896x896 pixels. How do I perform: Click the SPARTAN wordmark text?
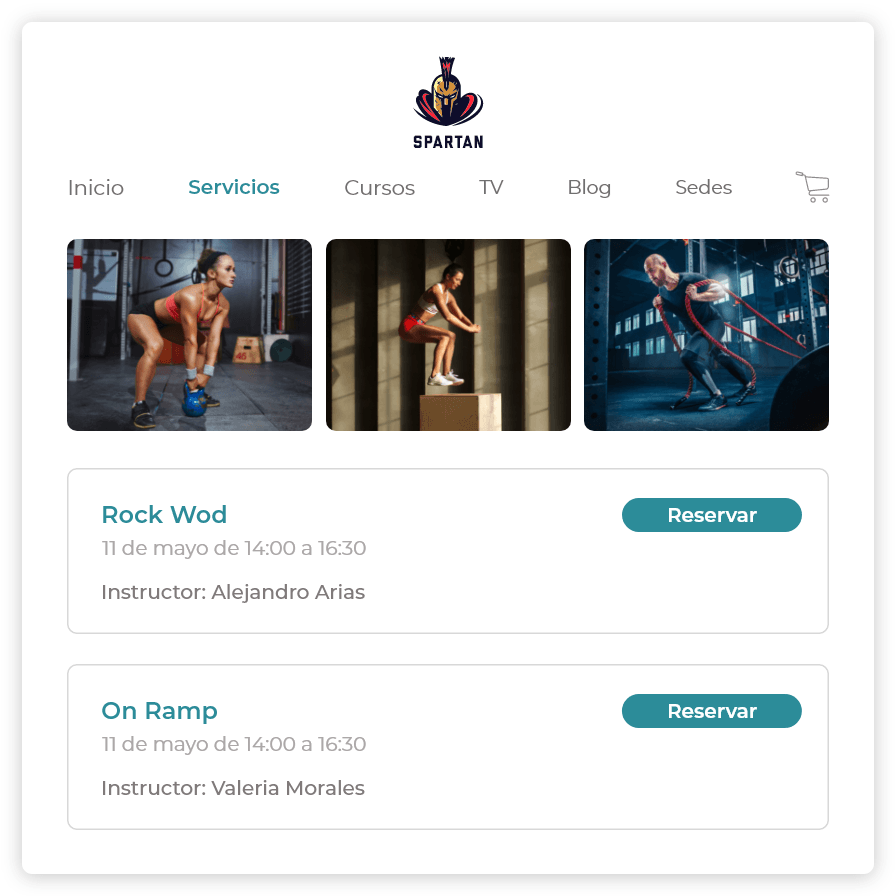448,142
